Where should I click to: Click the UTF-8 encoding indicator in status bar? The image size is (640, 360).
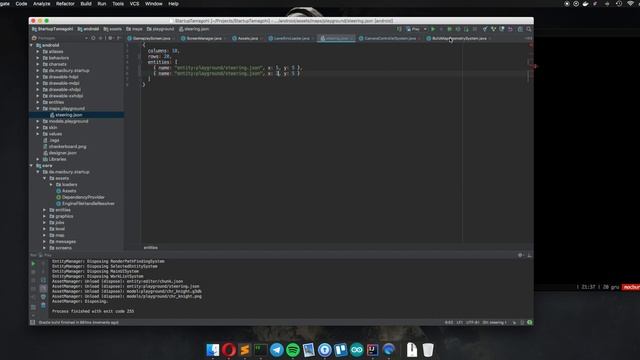tap(472, 322)
